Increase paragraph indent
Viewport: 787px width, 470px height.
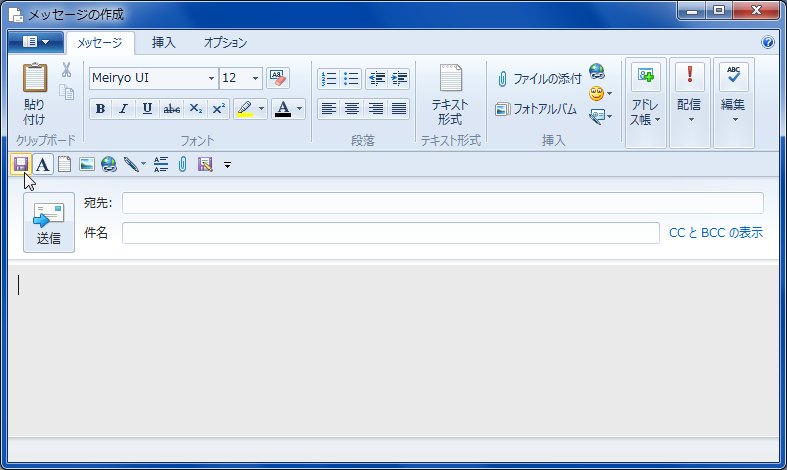(399, 78)
